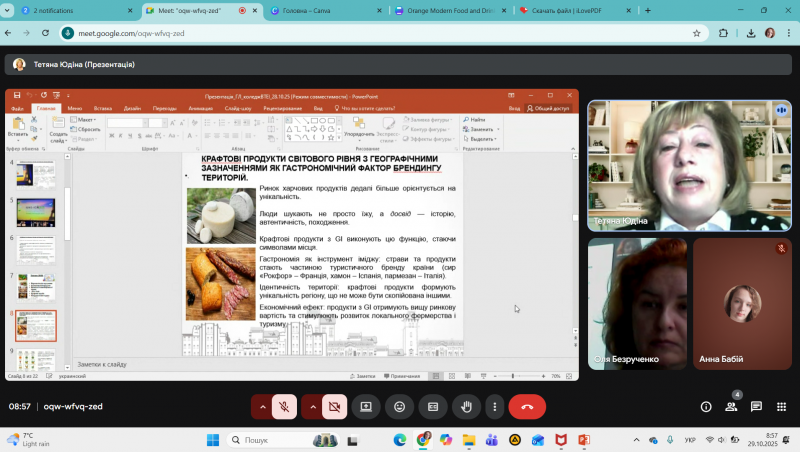Image resolution: width=800 pixels, height=452 pixels.
Task: Turn on the camera in Meet
Action: 335,407
